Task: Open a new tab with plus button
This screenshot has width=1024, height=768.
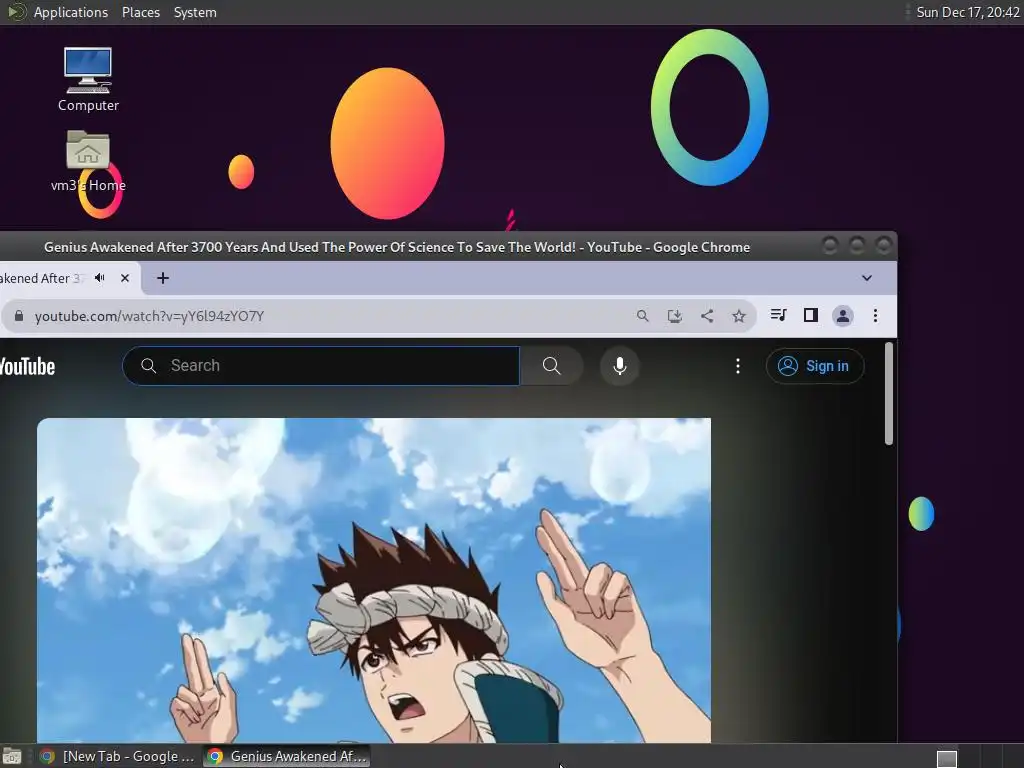Action: 163,278
